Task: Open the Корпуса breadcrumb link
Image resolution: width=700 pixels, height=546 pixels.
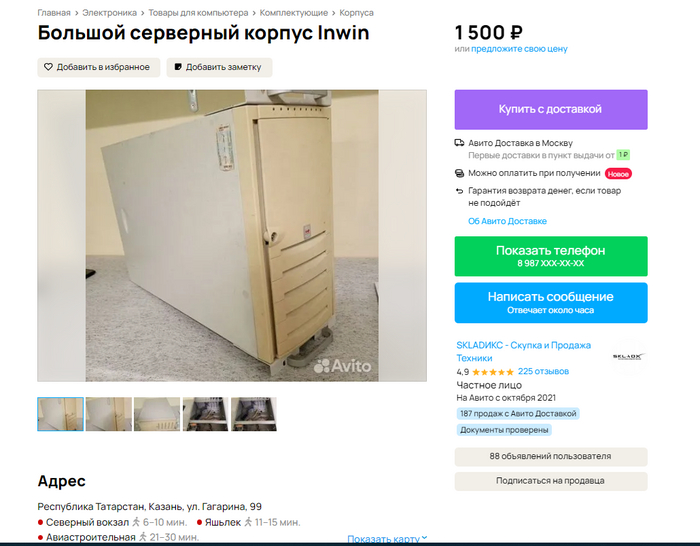Action: (x=356, y=13)
